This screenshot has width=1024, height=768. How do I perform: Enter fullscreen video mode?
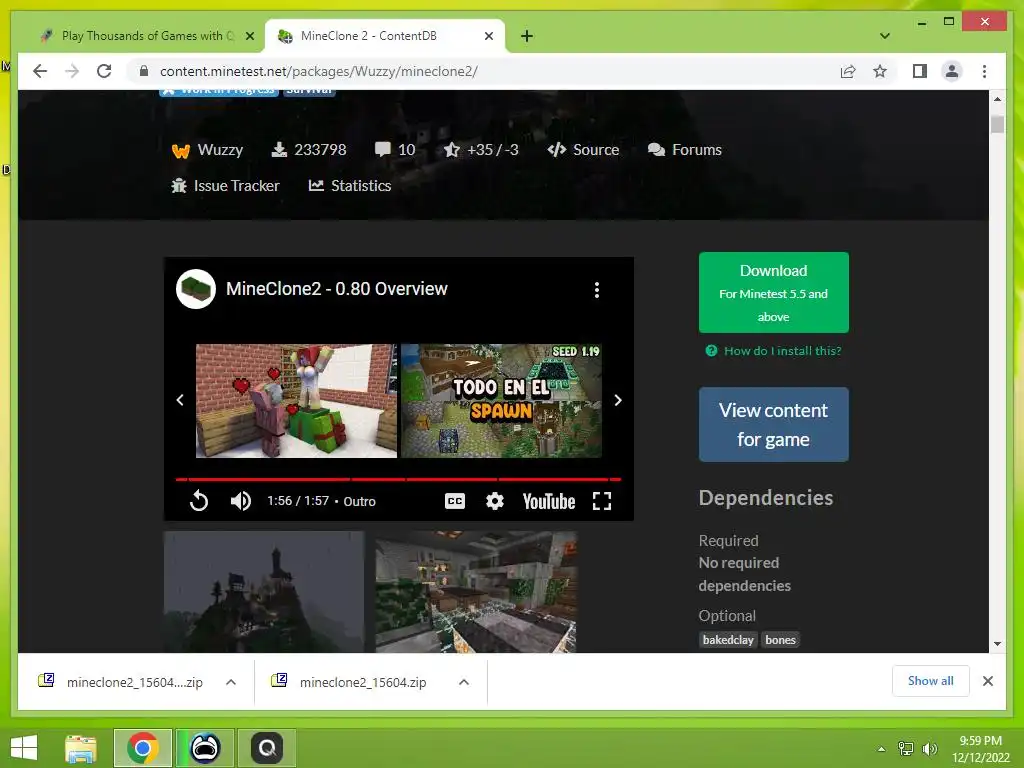(x=601, y=501)
